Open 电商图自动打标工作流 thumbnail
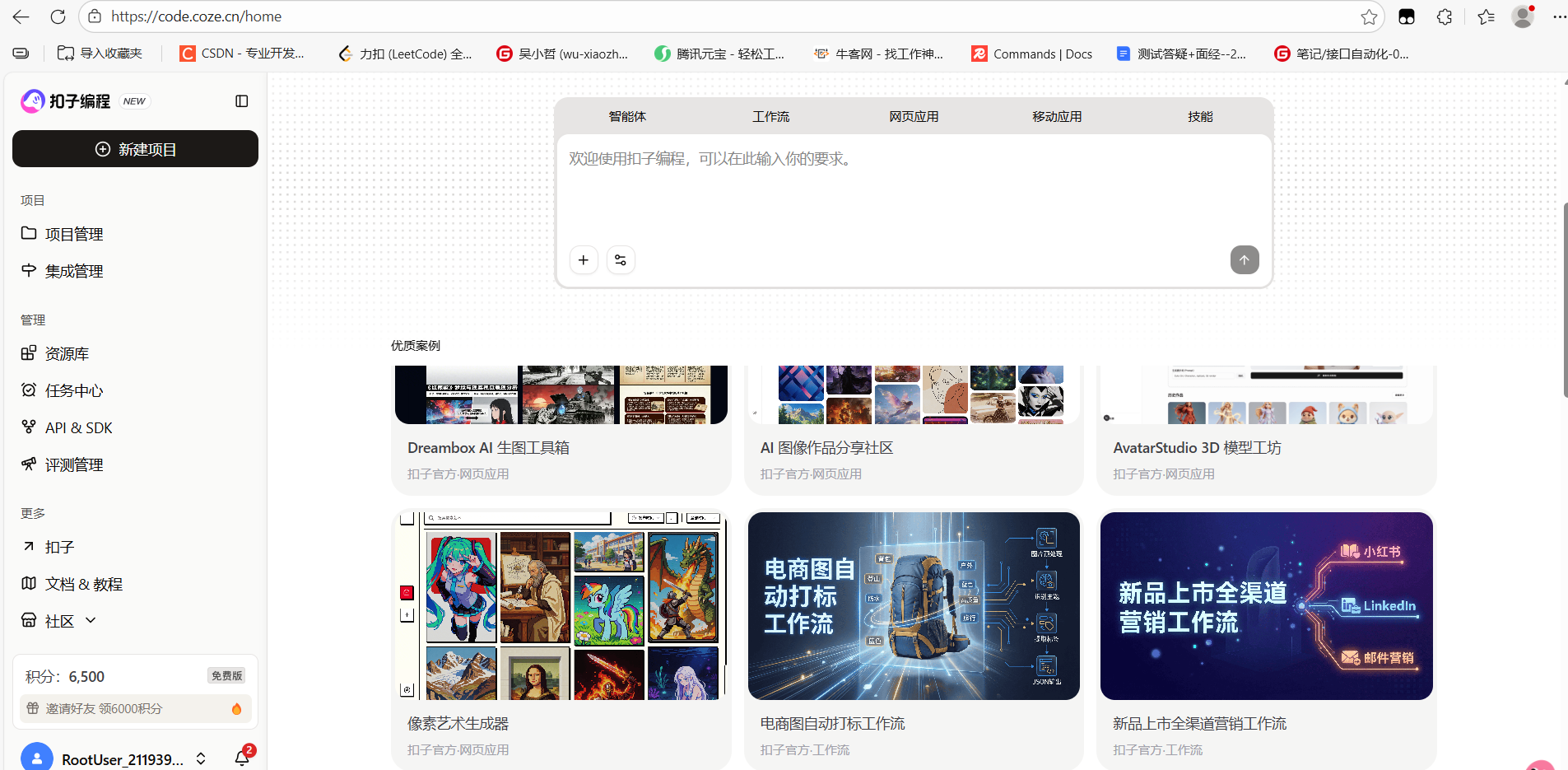 pyautogui.click(x=914, y=606)
